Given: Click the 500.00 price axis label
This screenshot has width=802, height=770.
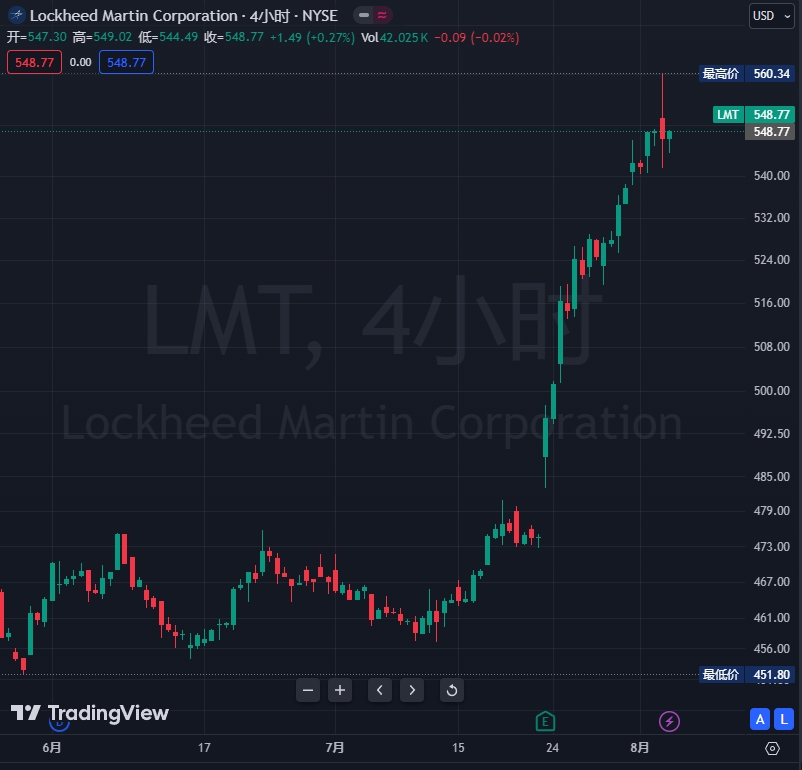Looking at the screenshot, I should [771, 390].
